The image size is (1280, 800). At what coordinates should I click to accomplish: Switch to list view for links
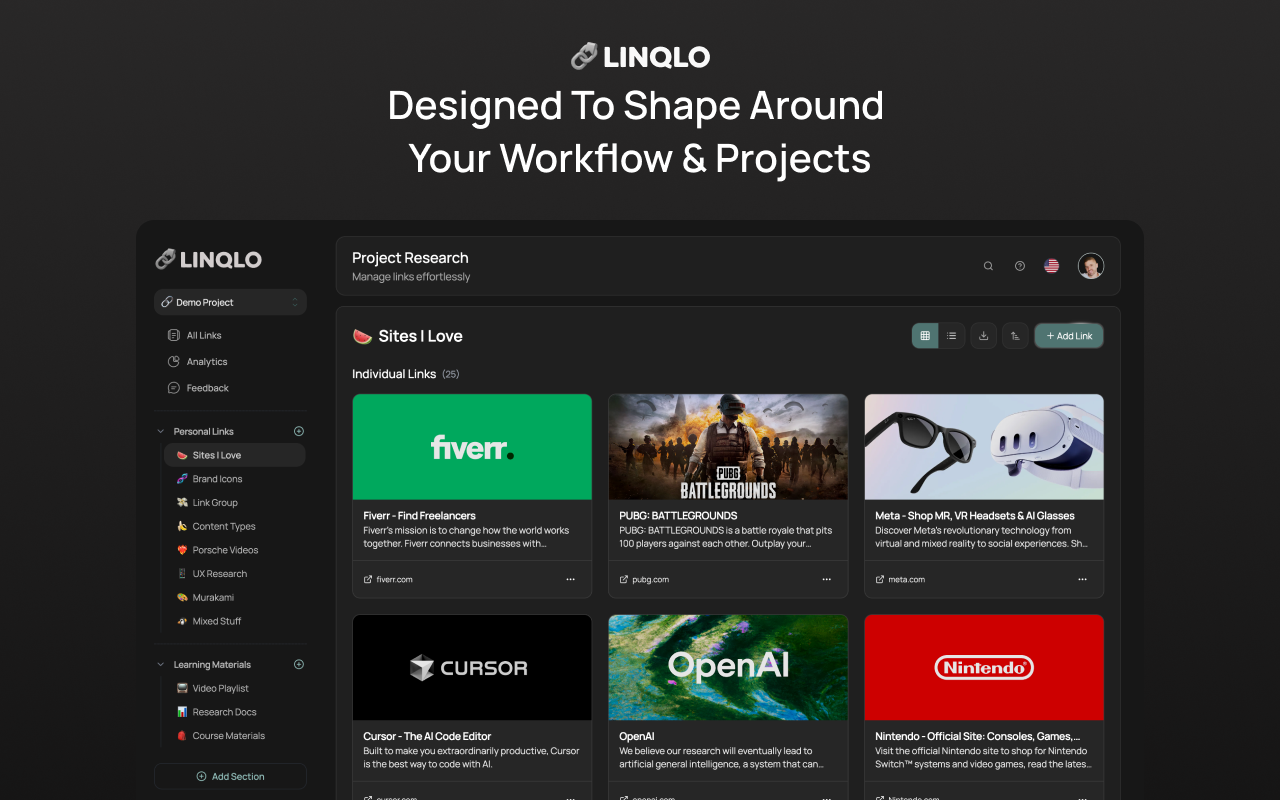[951, 336]
